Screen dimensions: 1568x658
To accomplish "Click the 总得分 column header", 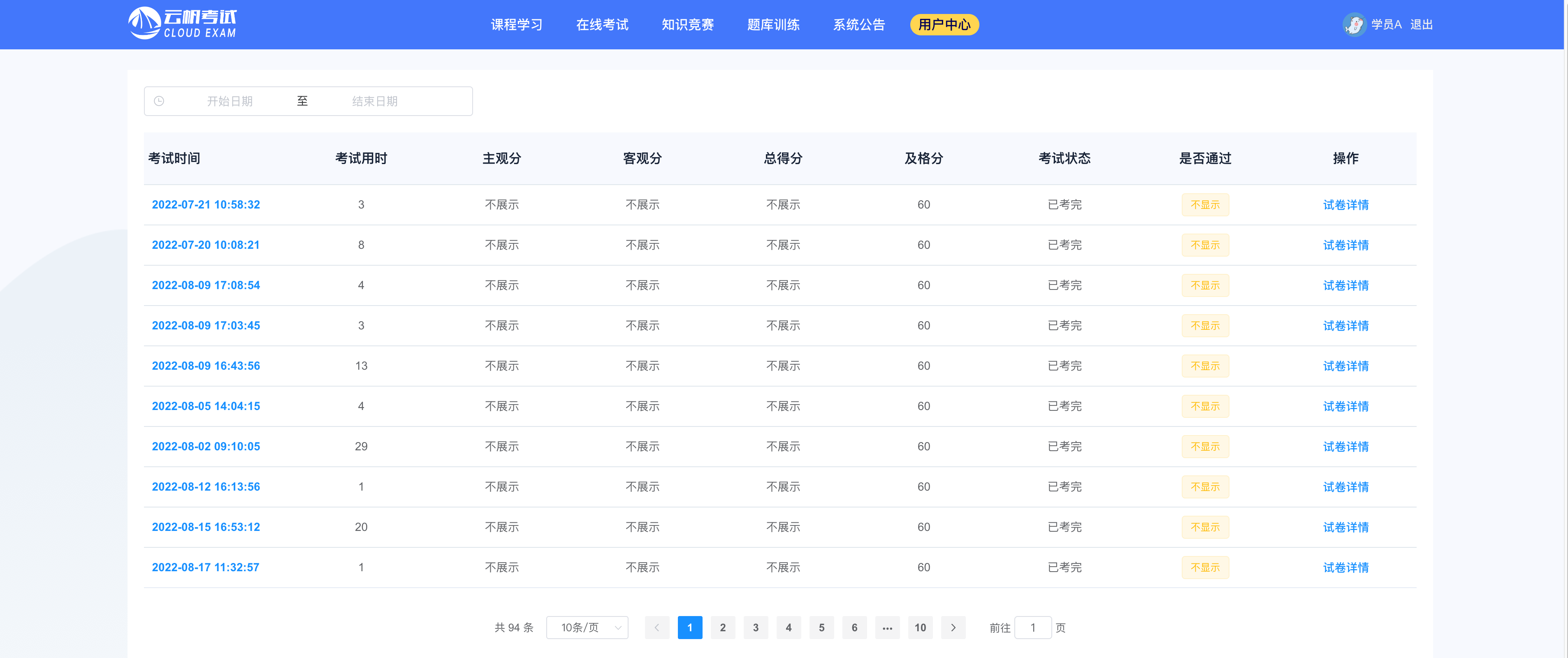I will (783, 158).
